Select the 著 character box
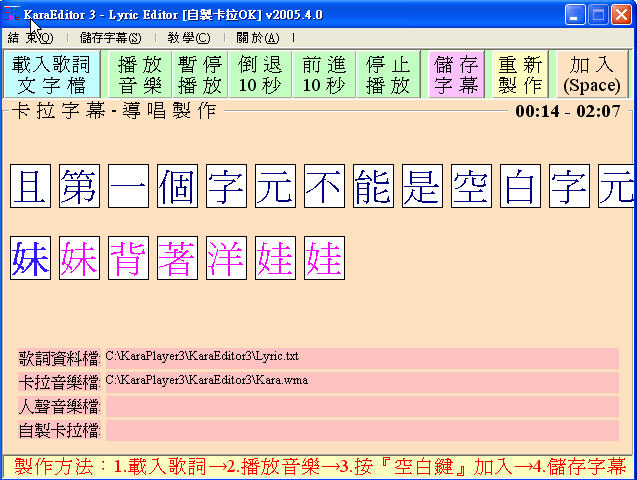This screenshot has height=480, width=637. pos(178,258)
